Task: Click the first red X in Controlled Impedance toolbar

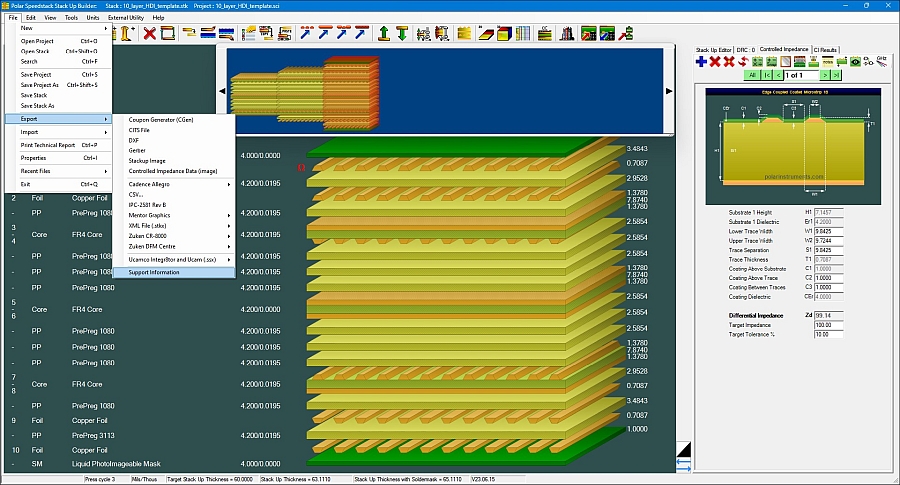Action: pyautogui.click(x=715, y=61)
